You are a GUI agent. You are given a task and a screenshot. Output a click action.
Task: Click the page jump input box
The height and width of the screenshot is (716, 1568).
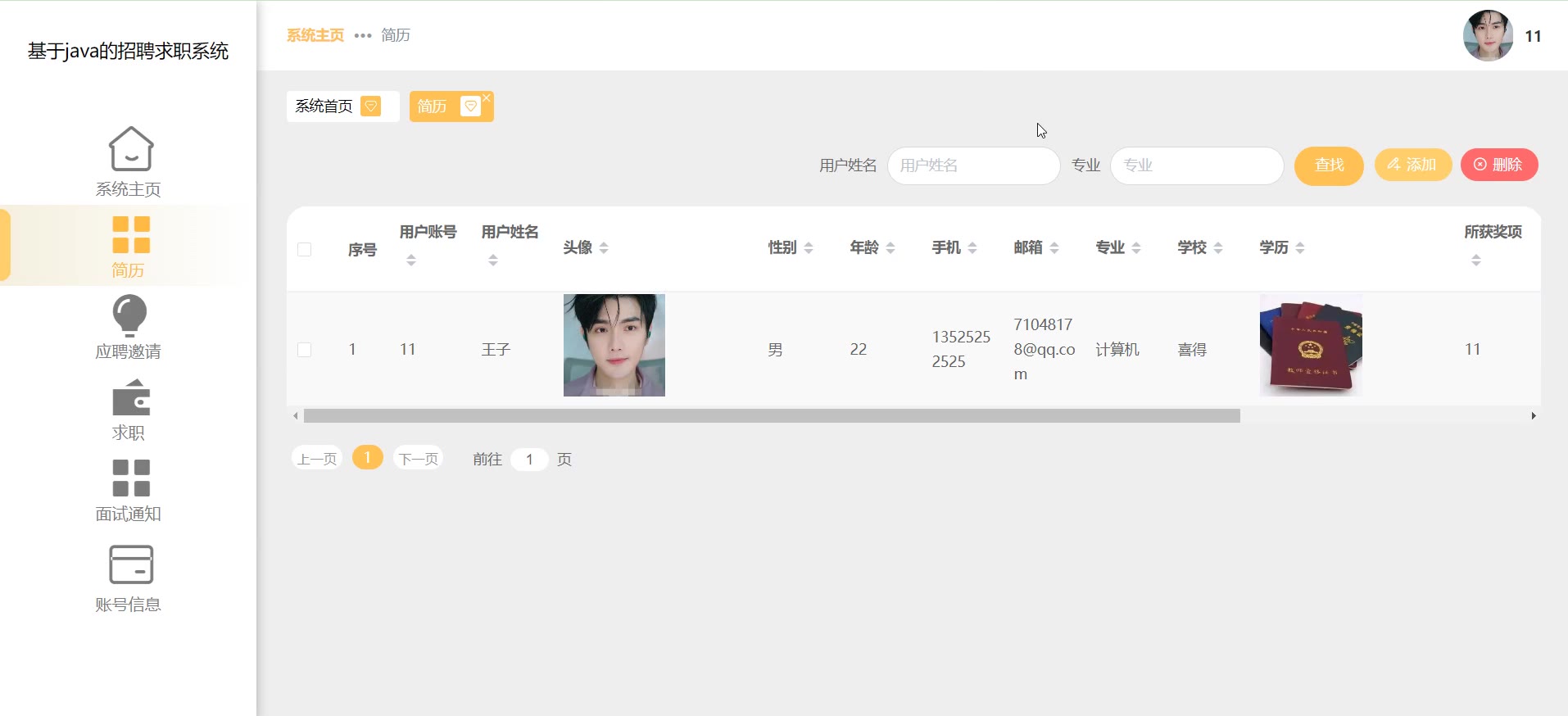pyautogui.click(x=529, y=460)
